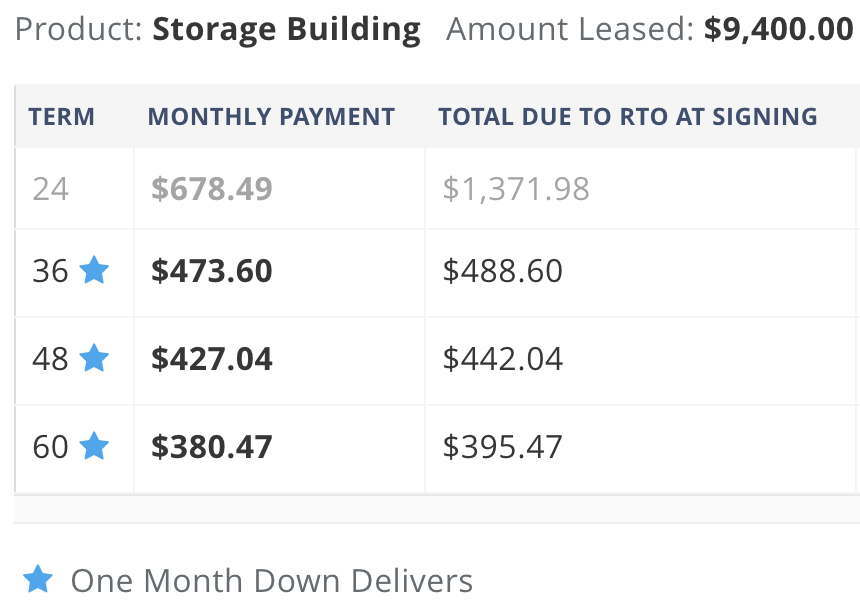Select TOTAL DUE TO RTO AT SIGNING header
This screenshot has height=610, width=860.
pyautogui.click(x=628, y=117)
